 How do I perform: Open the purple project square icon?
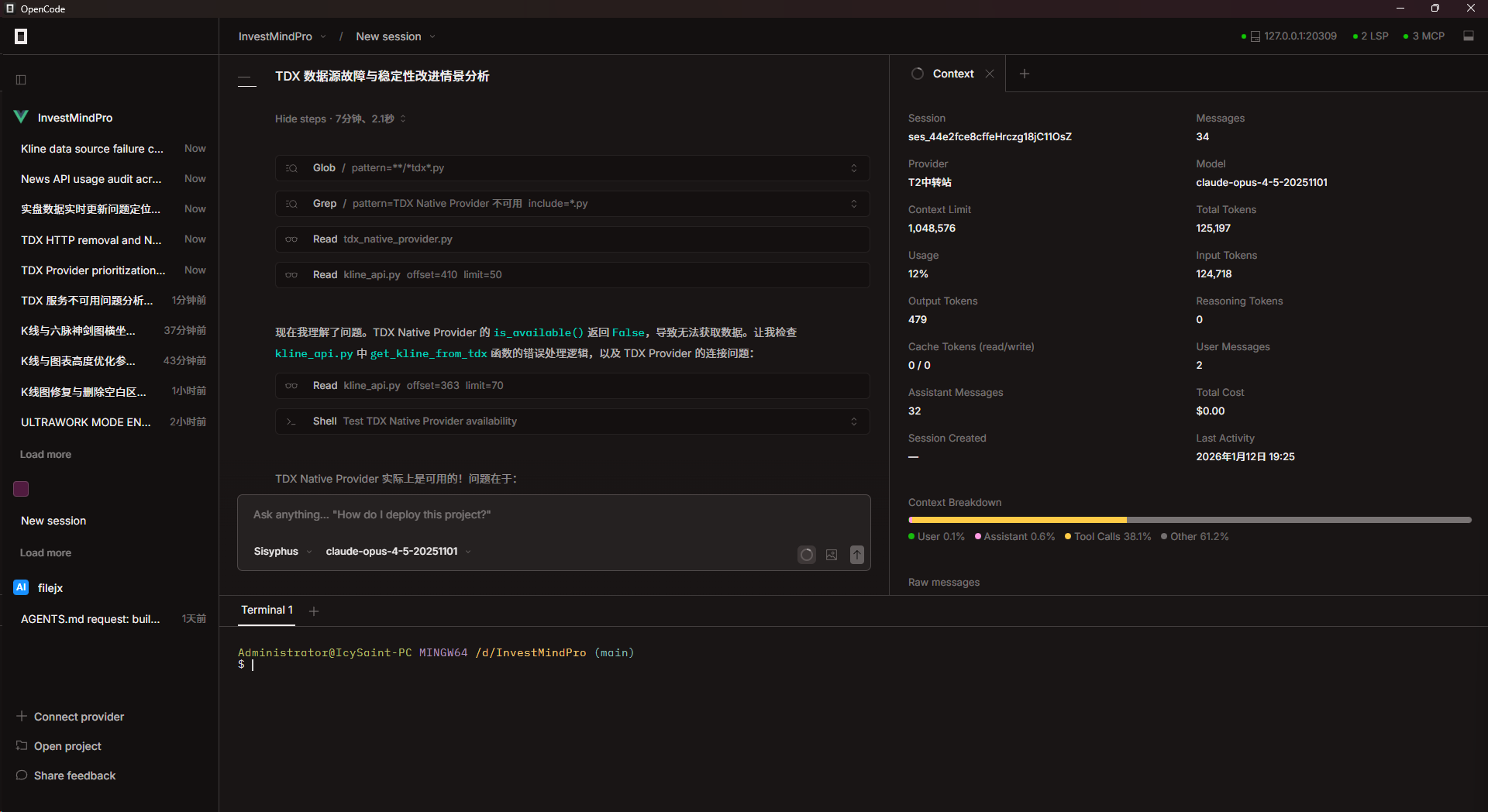[x=21, y=489]
